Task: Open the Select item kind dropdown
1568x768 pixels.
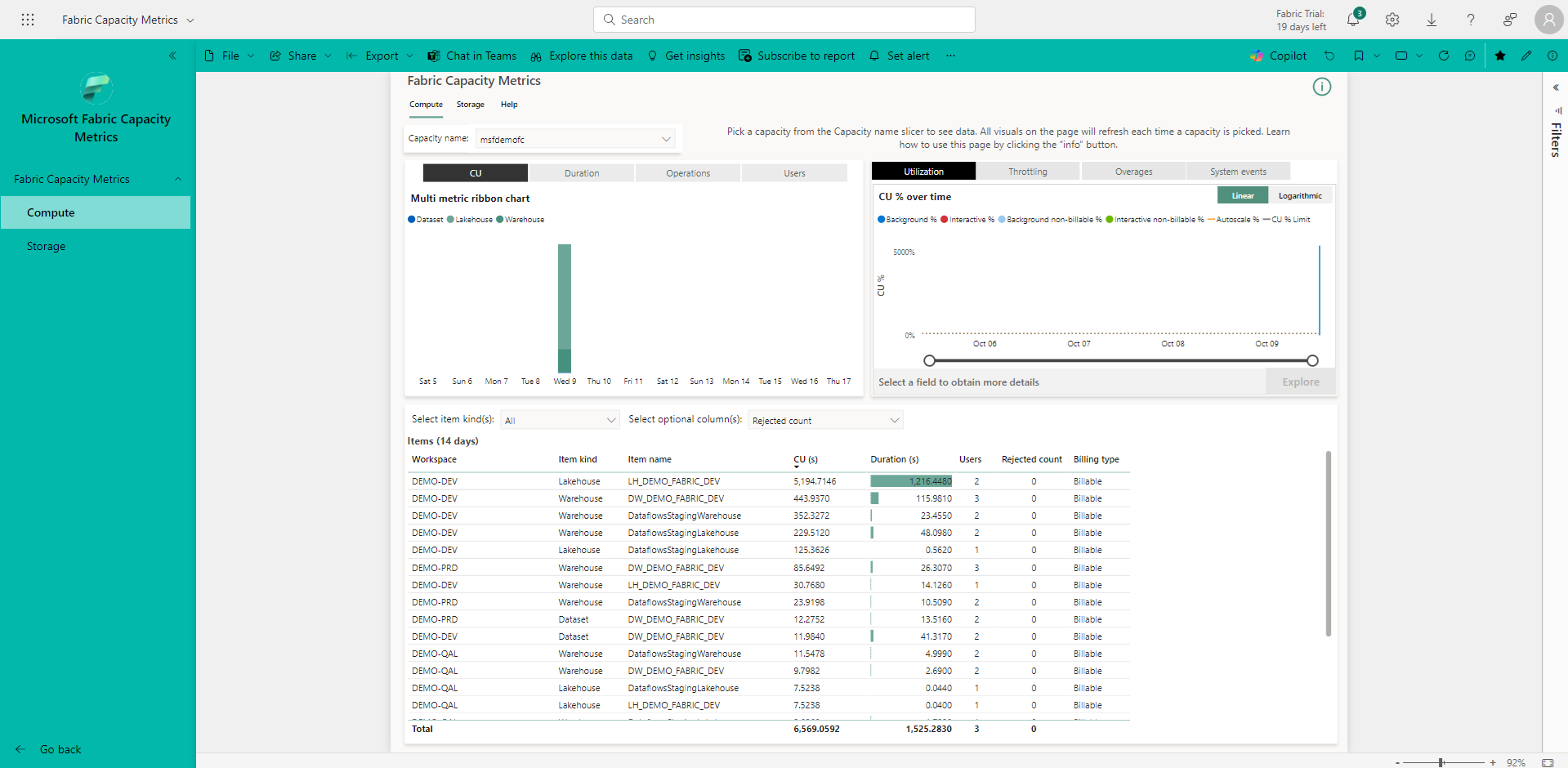Action: (560, 420)
